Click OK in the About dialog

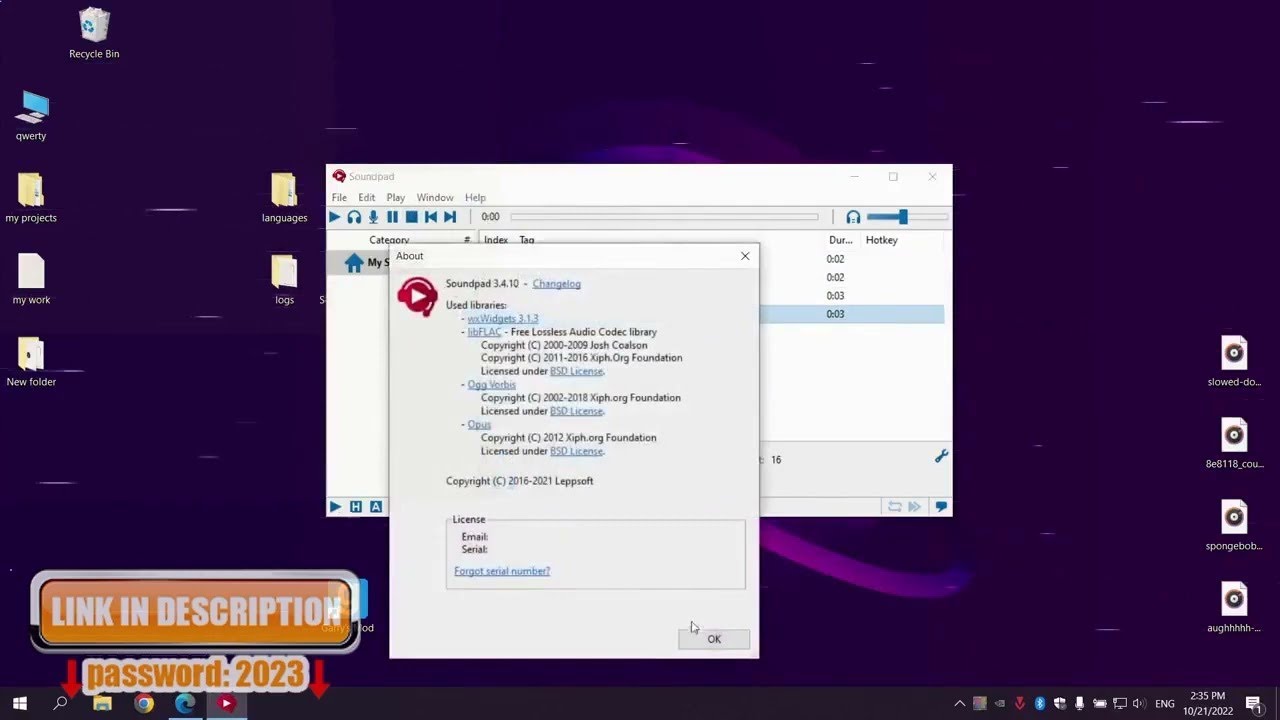click(714, 639)
